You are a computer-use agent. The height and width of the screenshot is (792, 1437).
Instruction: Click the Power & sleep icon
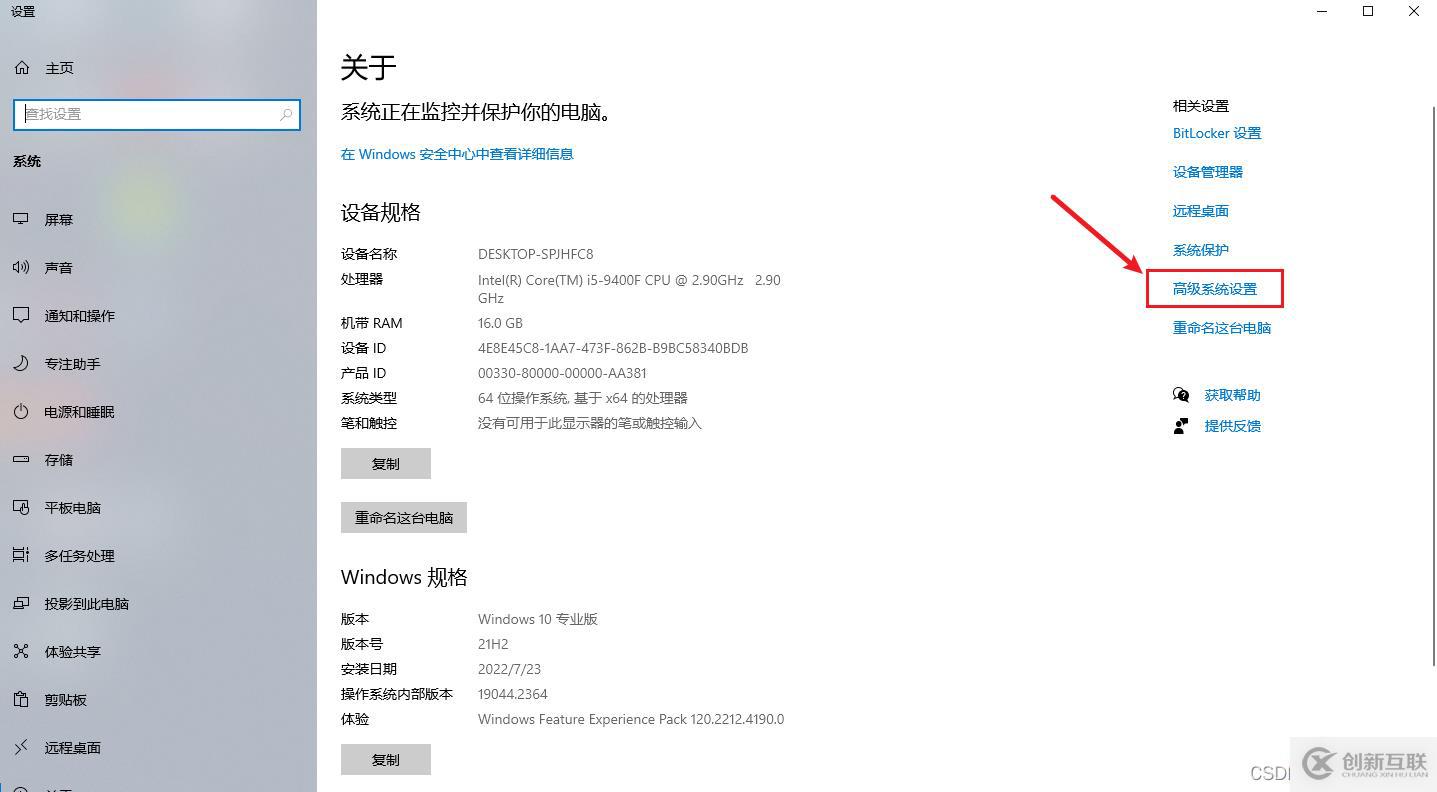pos(21,411)
